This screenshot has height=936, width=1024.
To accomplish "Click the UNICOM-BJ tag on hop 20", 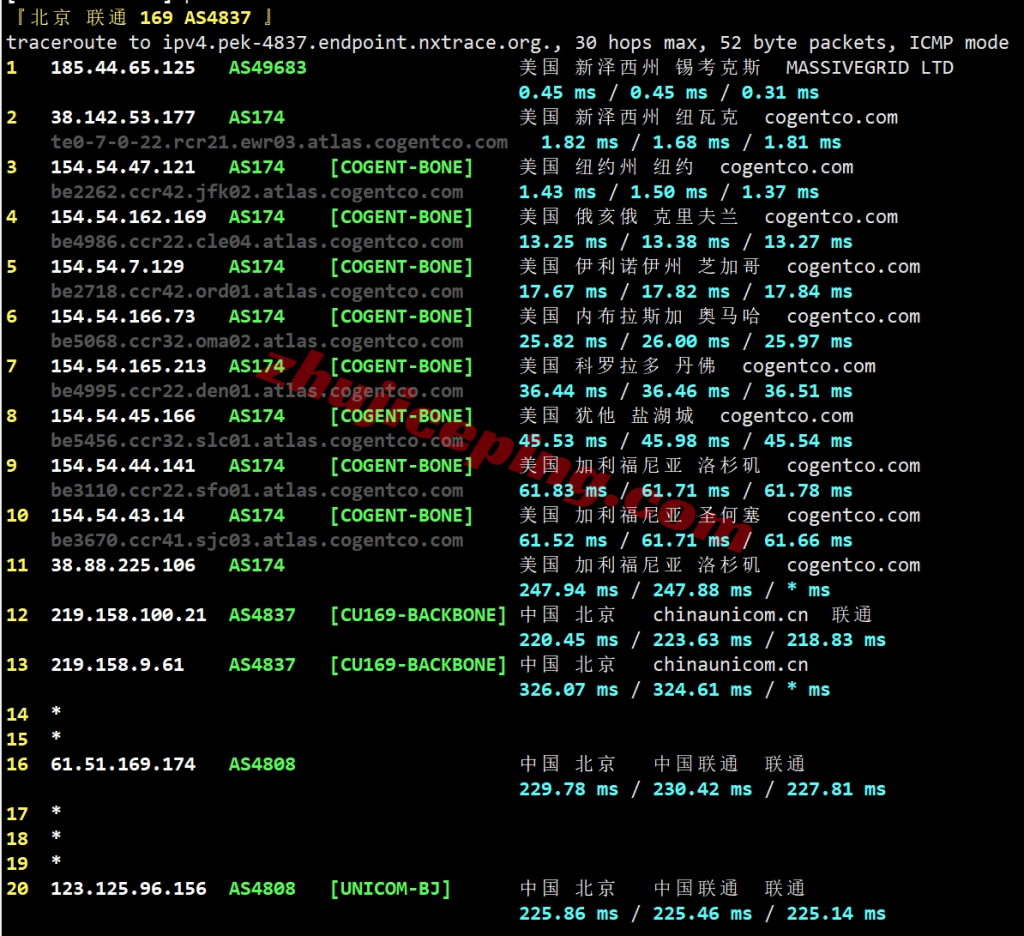I will (x=390, y=888).
